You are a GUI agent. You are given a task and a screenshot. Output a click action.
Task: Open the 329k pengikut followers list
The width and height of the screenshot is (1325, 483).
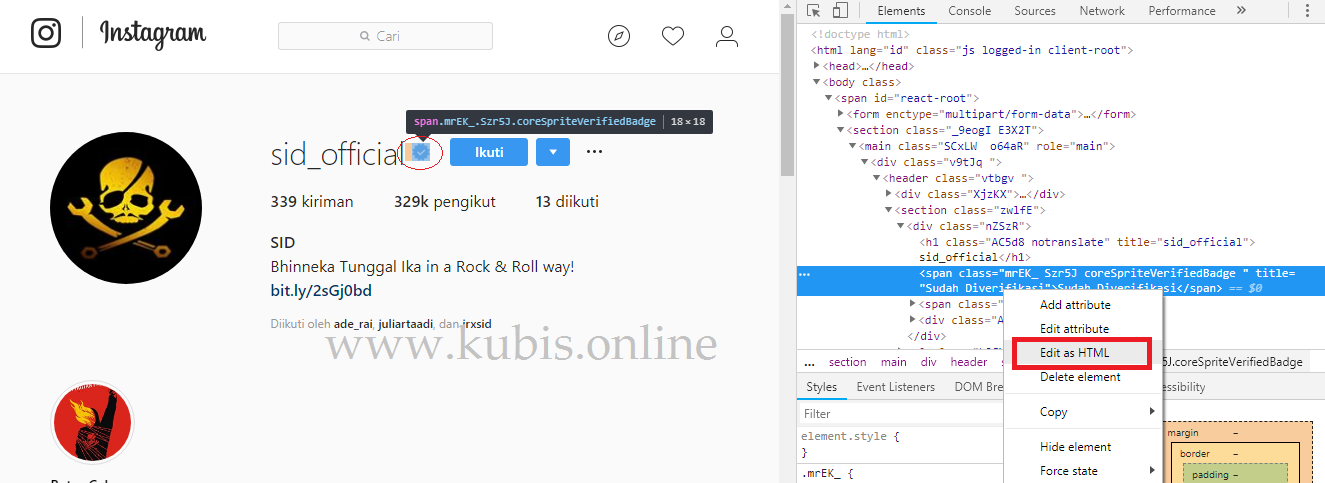[x=445, y=202]
